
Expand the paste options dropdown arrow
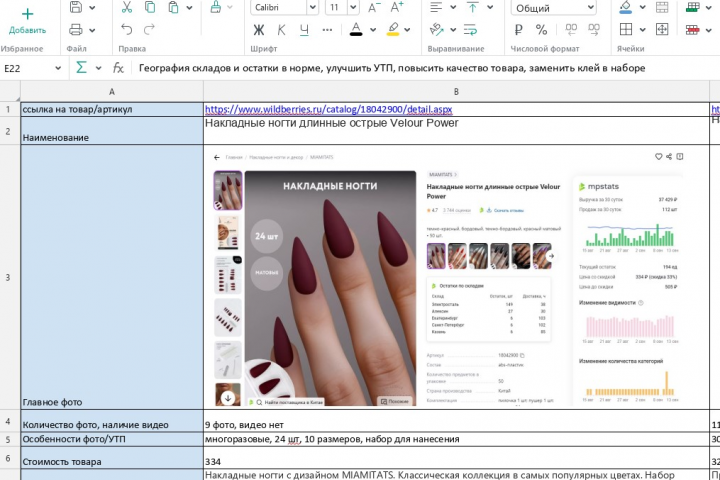(x=189, y=7)
